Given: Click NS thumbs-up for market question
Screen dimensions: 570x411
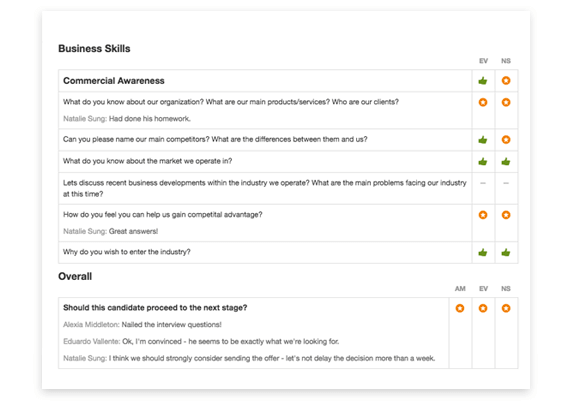Looking at the screenshot, I should [506, 161].
